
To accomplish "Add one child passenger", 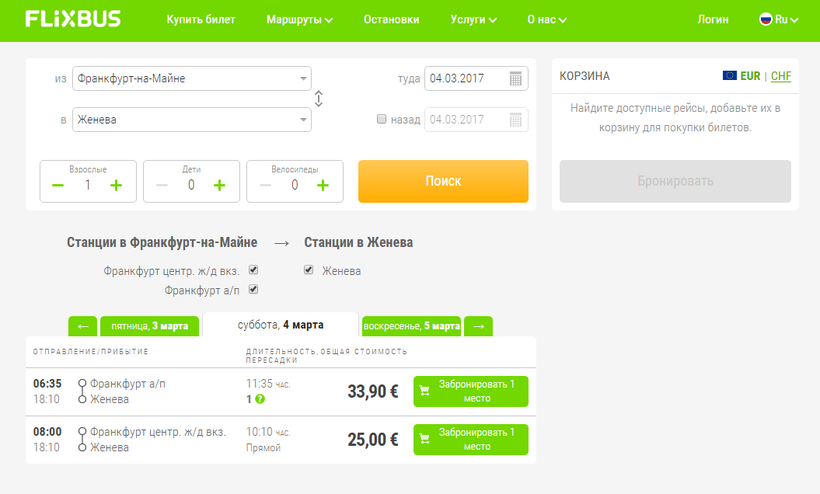I will [219, 185].
